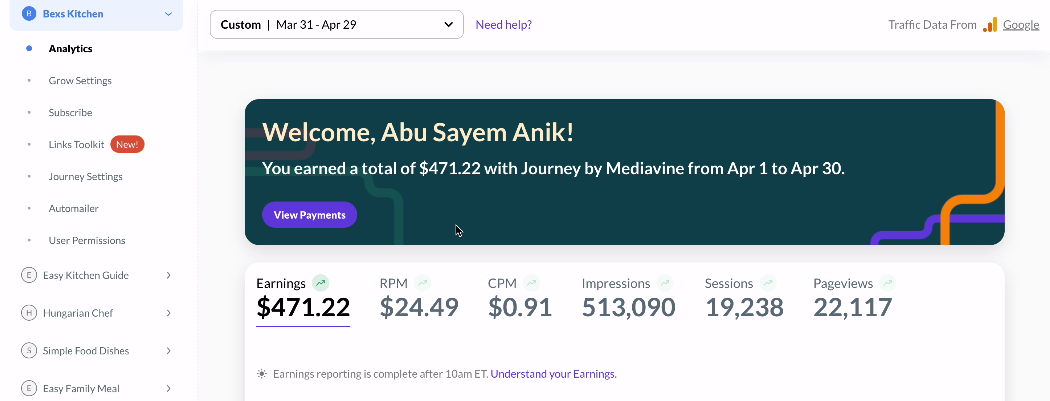The width and height of the screenshot is (1050, 401).
Task: Follow the Understand your Earnings link
Action: point(554,374)
